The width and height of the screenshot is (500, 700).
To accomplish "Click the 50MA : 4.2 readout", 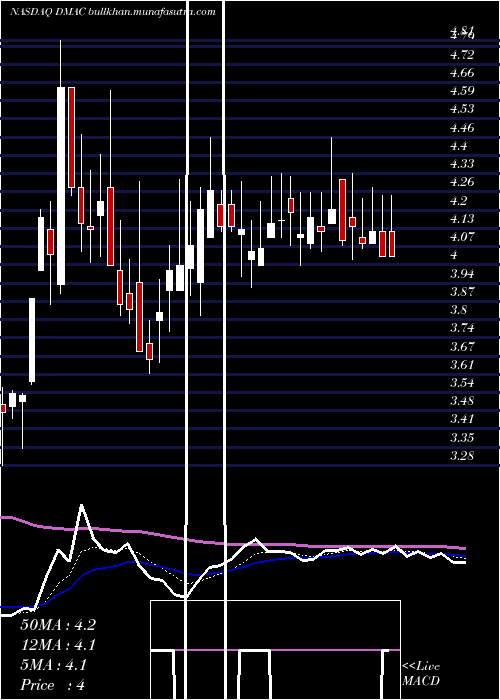I will pyautogui.click(x=58, y=625).
